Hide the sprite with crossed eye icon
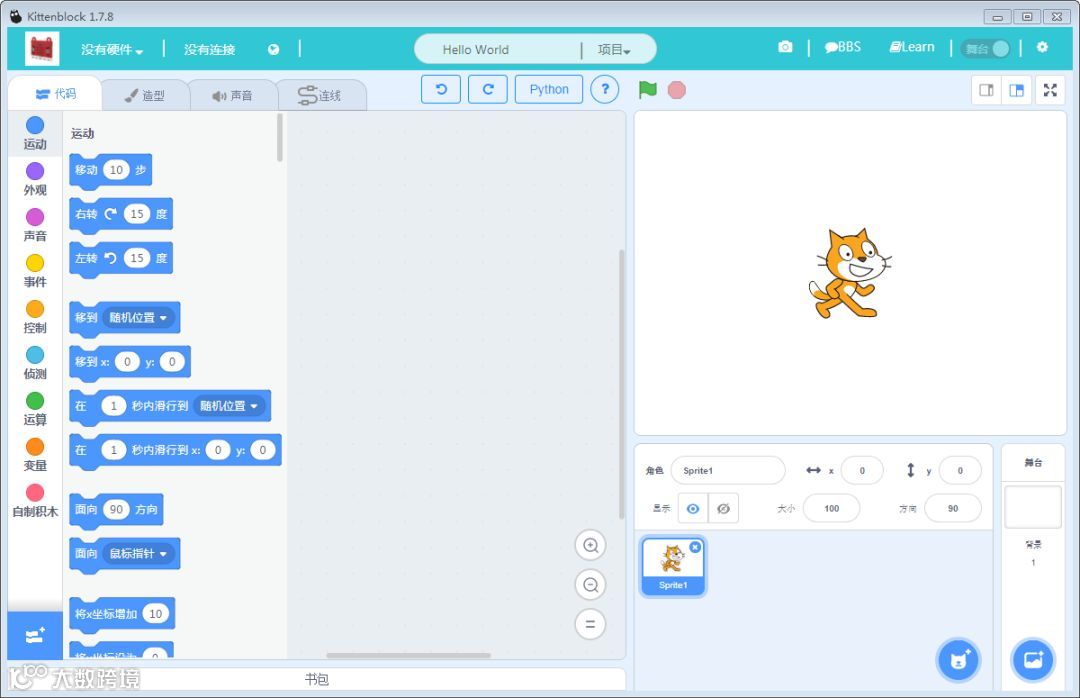 (x=723, y=509)
